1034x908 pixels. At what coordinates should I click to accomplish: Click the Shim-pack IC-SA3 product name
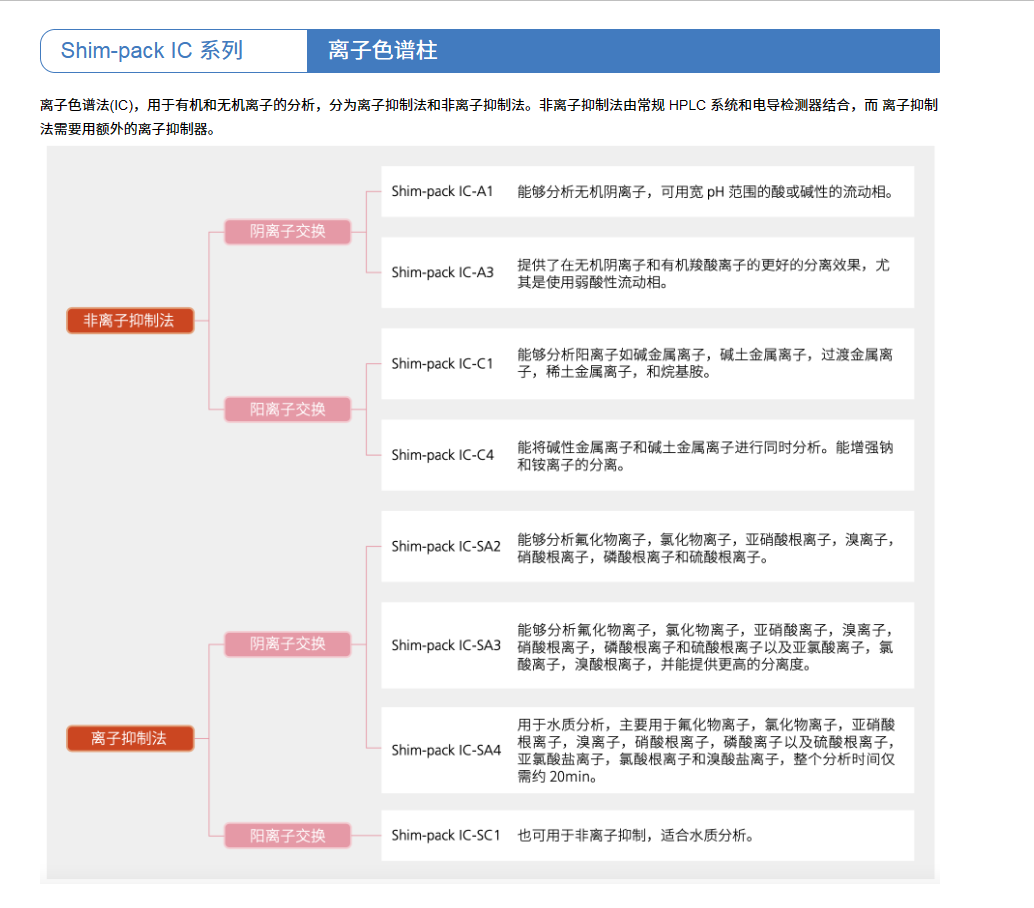coord(446,645)
